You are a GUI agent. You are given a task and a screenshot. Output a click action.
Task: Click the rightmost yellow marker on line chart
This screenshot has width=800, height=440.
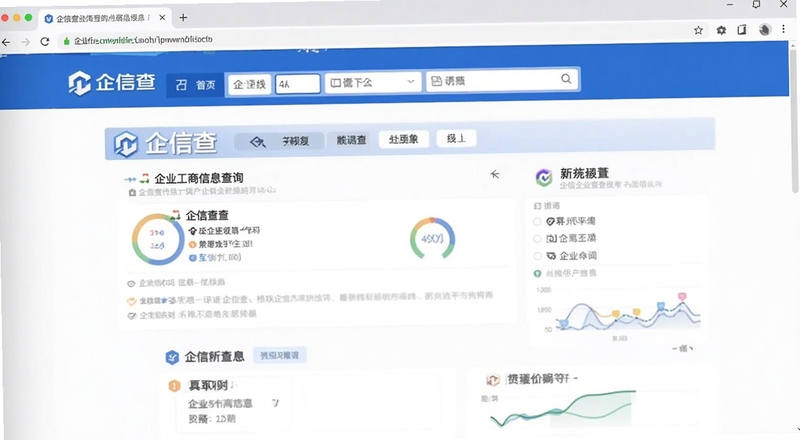636,312
